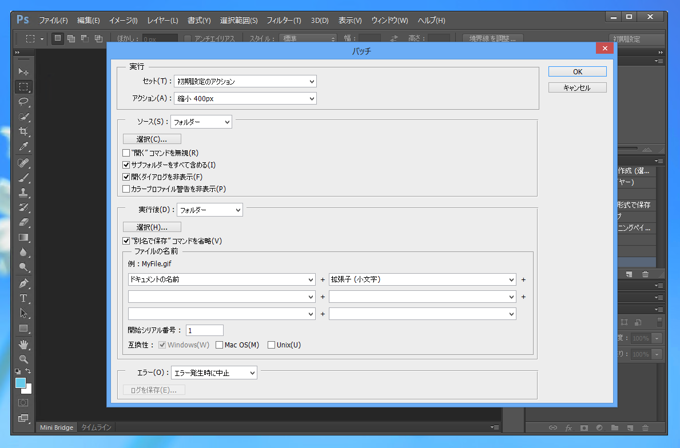Select the Move tool
This screenshot has width=680, height=448.
23,72
